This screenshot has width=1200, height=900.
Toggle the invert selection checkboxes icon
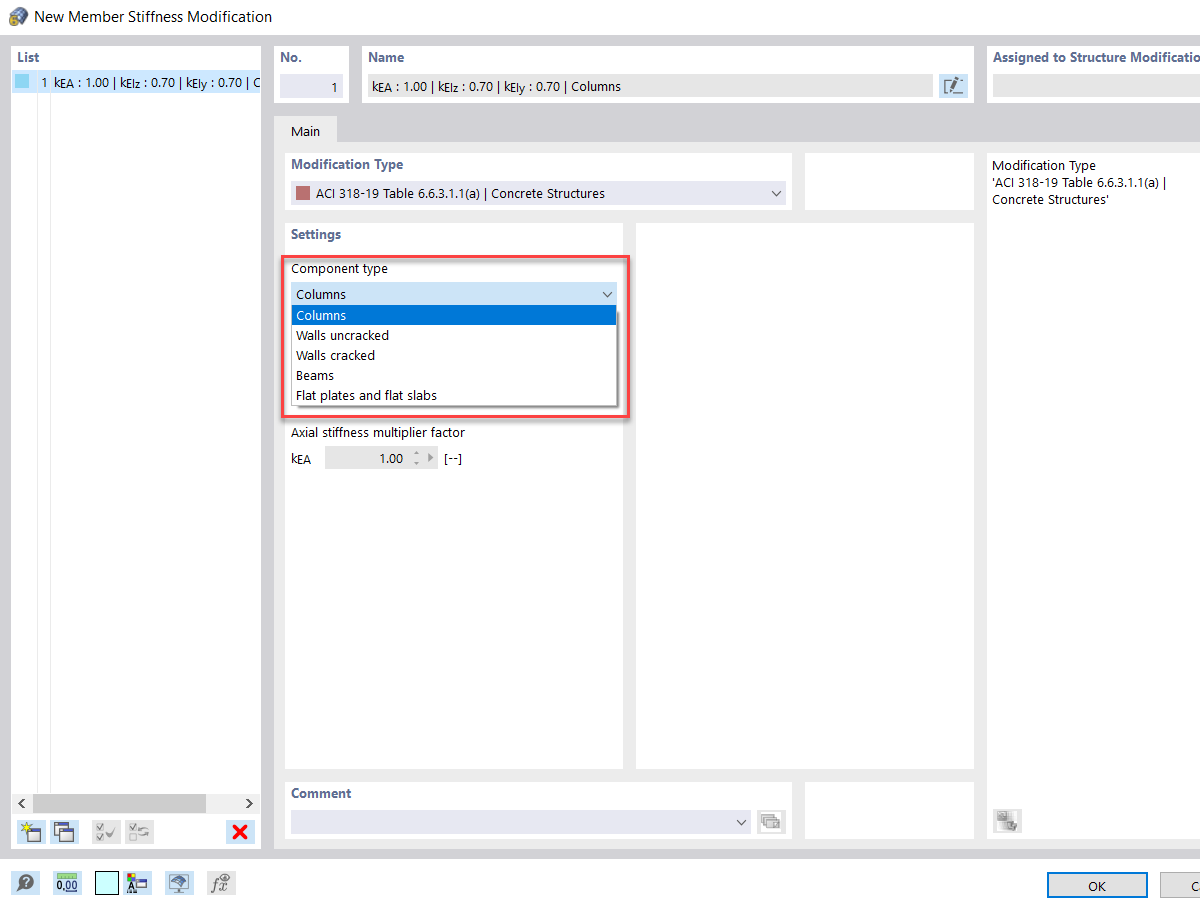[x=138, y=831]
